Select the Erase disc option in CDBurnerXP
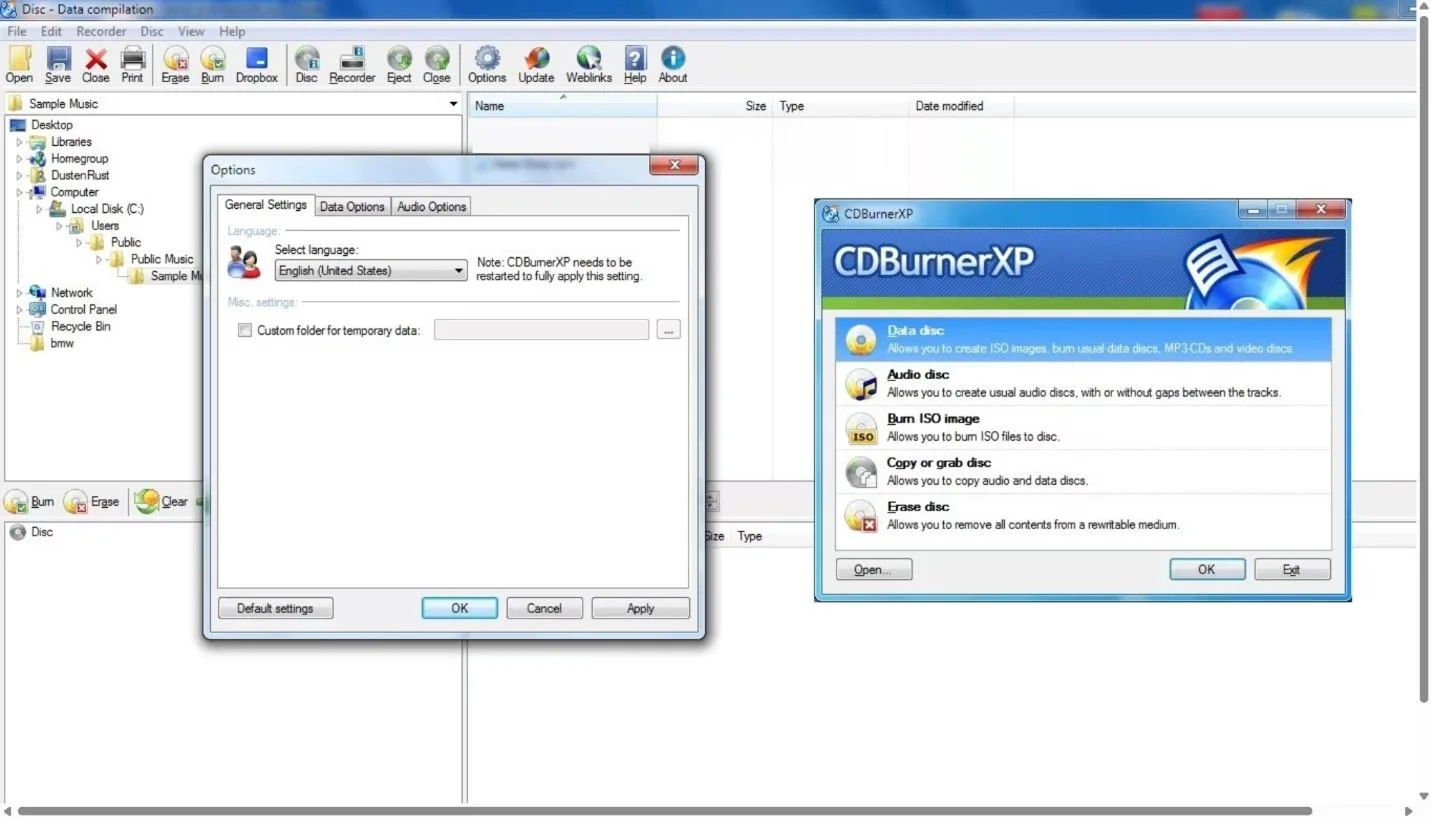The image size is (1431, 818). (x=1083, y=515)
